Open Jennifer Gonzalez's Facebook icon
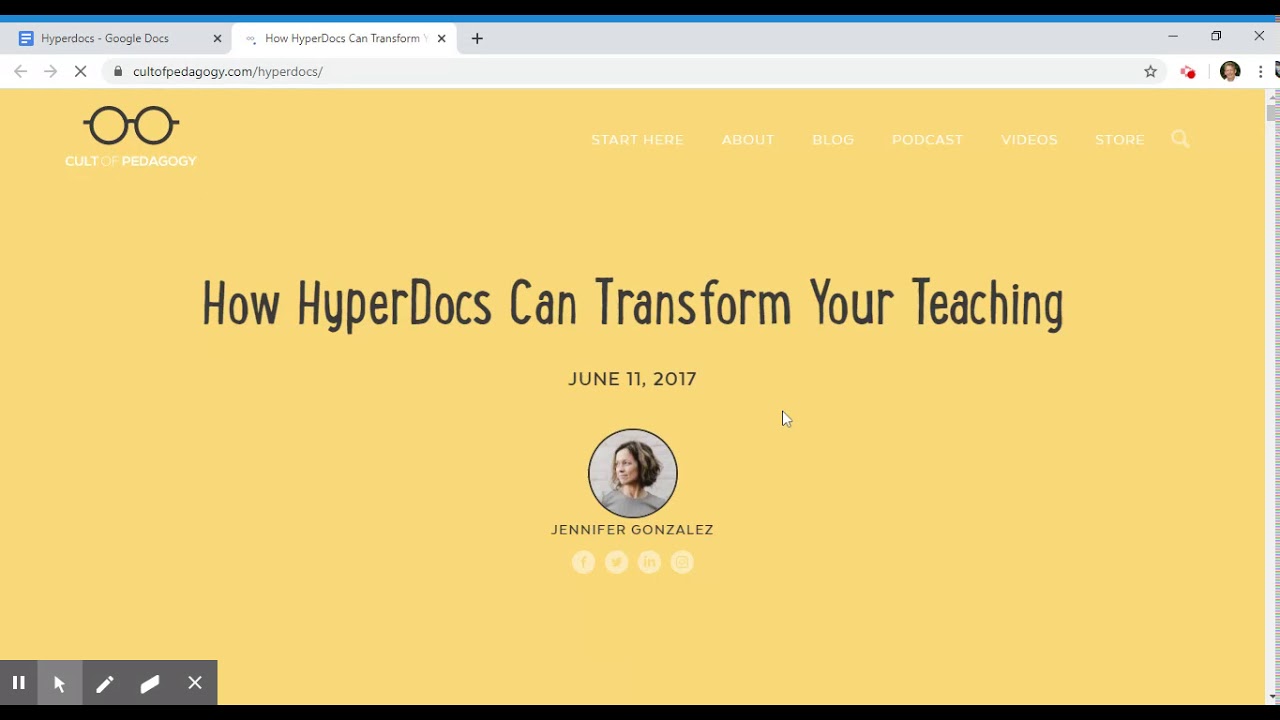The width and height of the screenshot is (1280, 720). point(584,563)
